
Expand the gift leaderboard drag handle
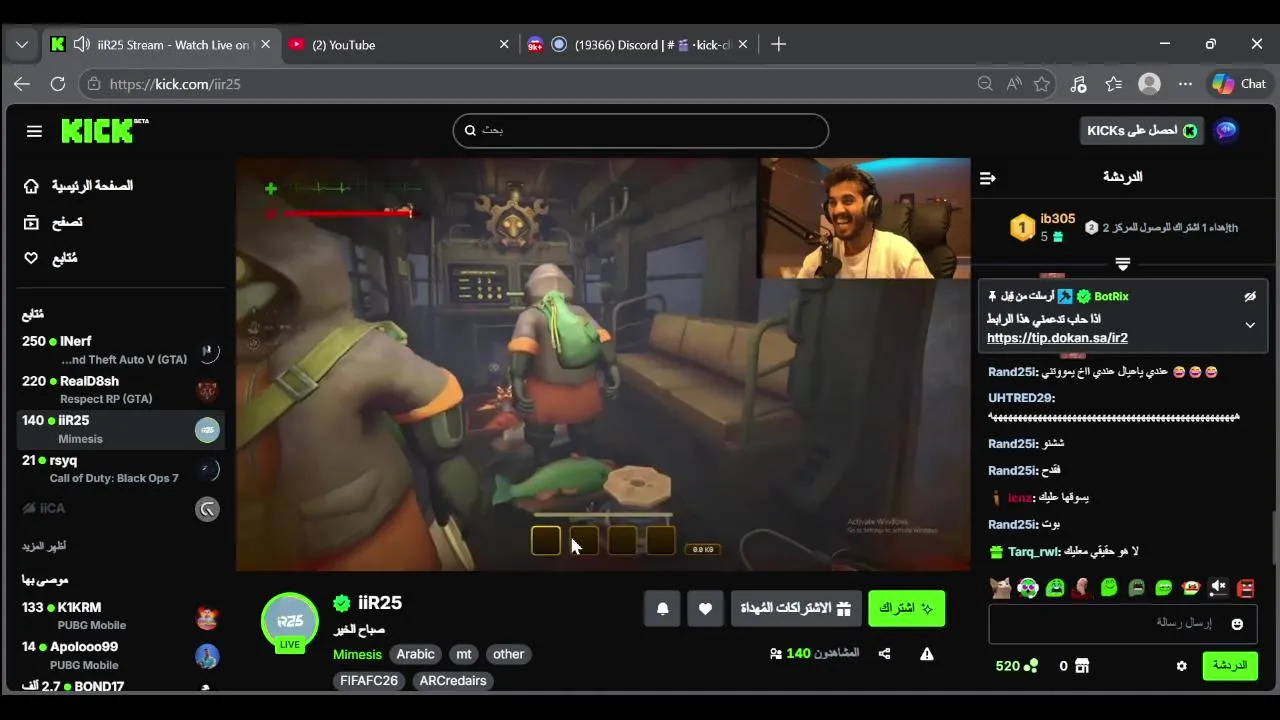click(x=1122, y=264)
